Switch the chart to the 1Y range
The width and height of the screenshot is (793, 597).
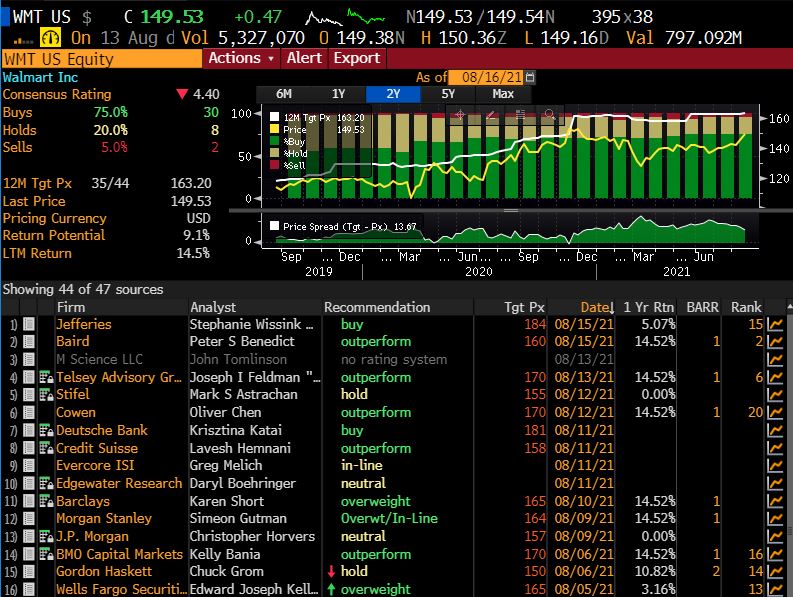(x=338, y=94)
